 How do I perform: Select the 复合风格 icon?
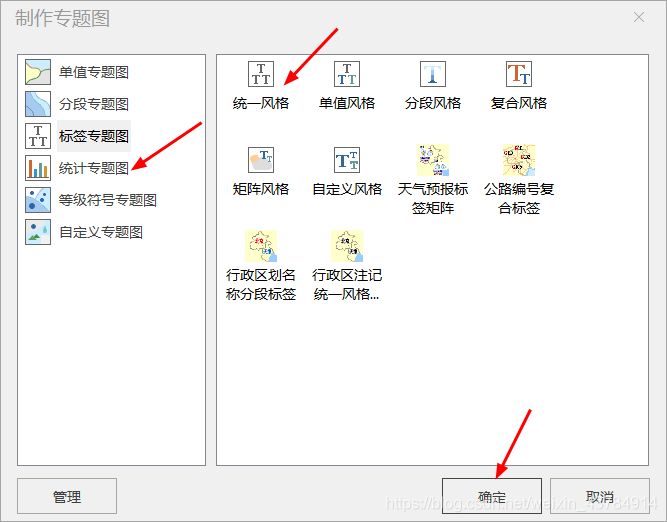(519, 74)
